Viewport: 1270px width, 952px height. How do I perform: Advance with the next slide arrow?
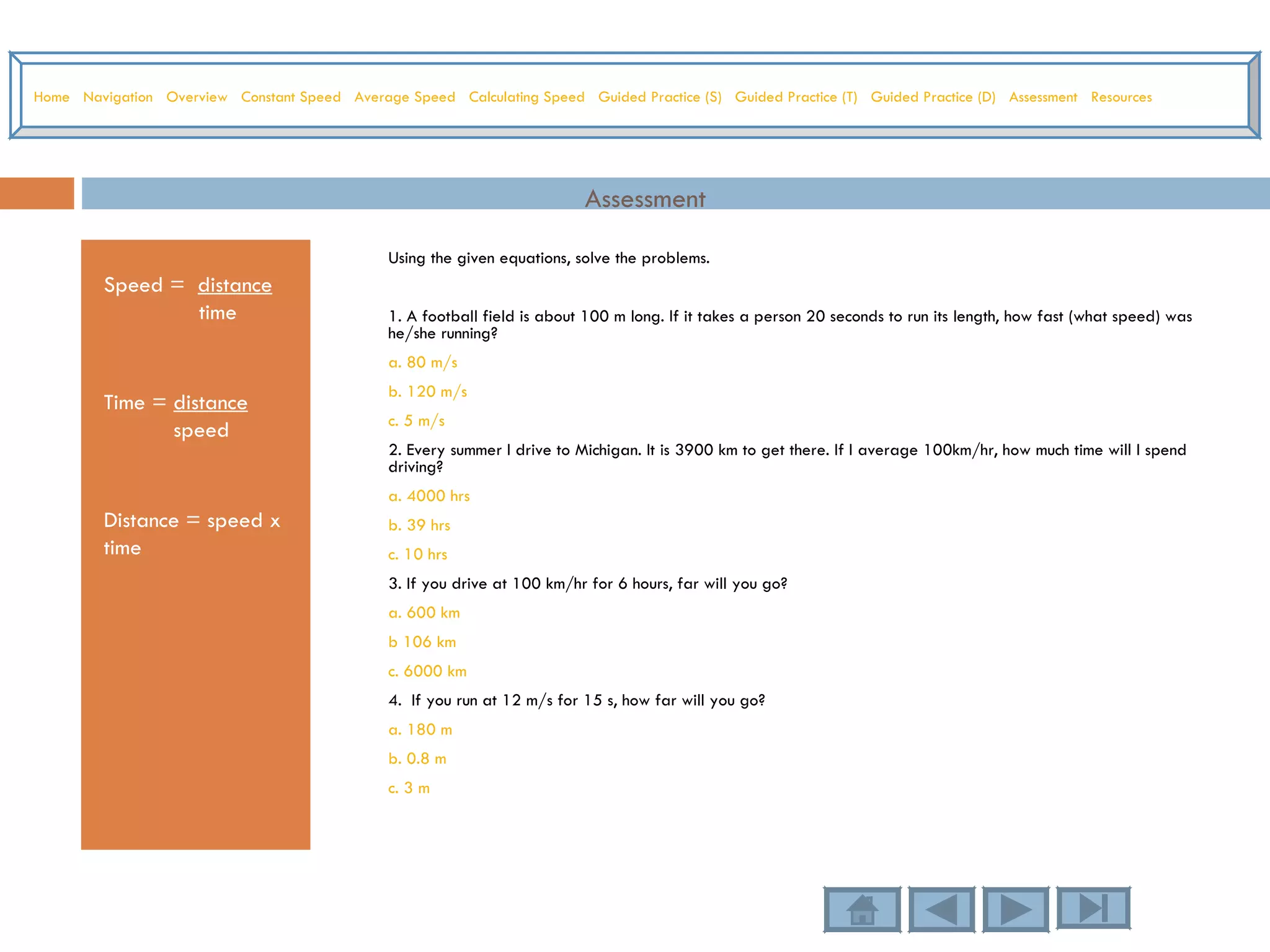[x=1016, y=909]
